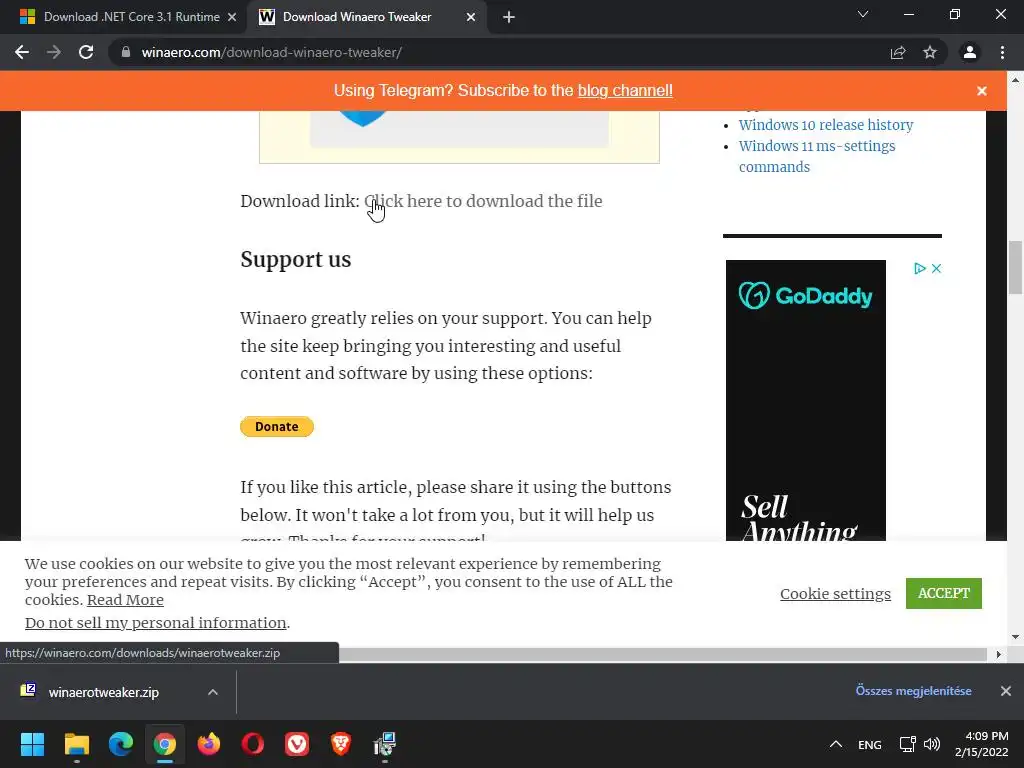Open the tab search chevron in title bar
The height and width of the screenshot is (768, 1024).
[x=863, y=14]
